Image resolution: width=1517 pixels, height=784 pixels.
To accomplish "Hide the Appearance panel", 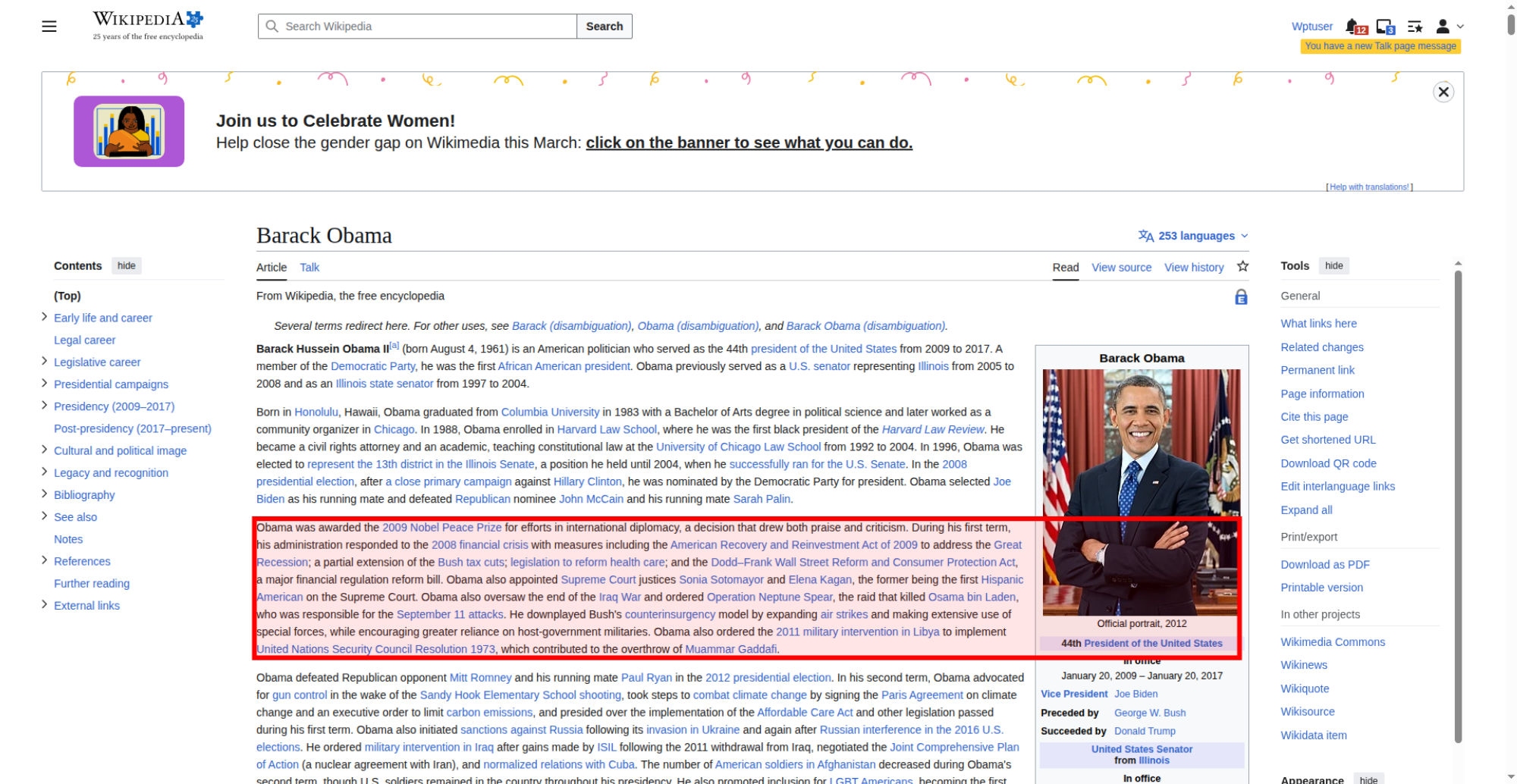I will point(1368,779).
